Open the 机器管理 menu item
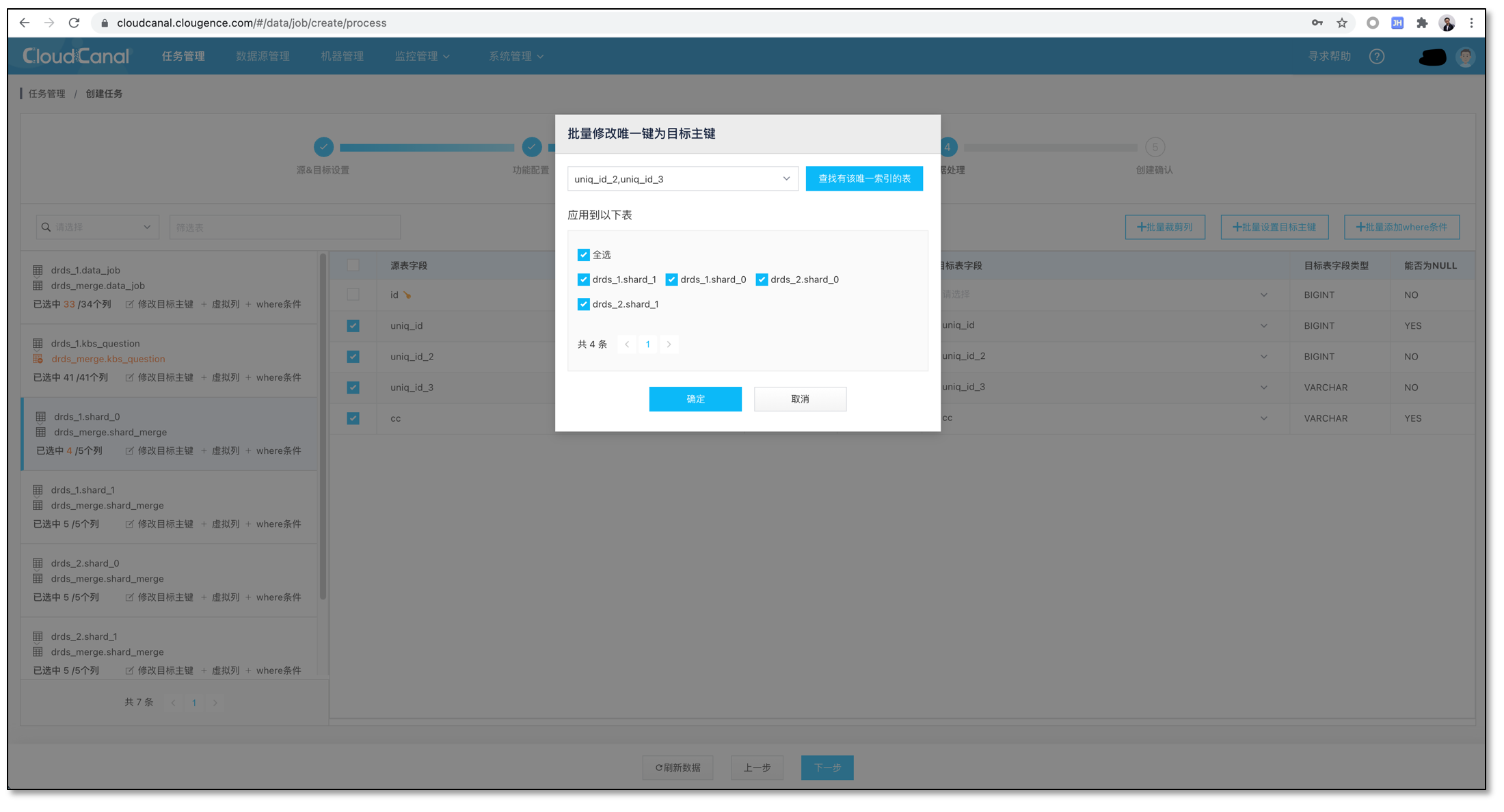The image size is (1504, 812). coord(342,56)
